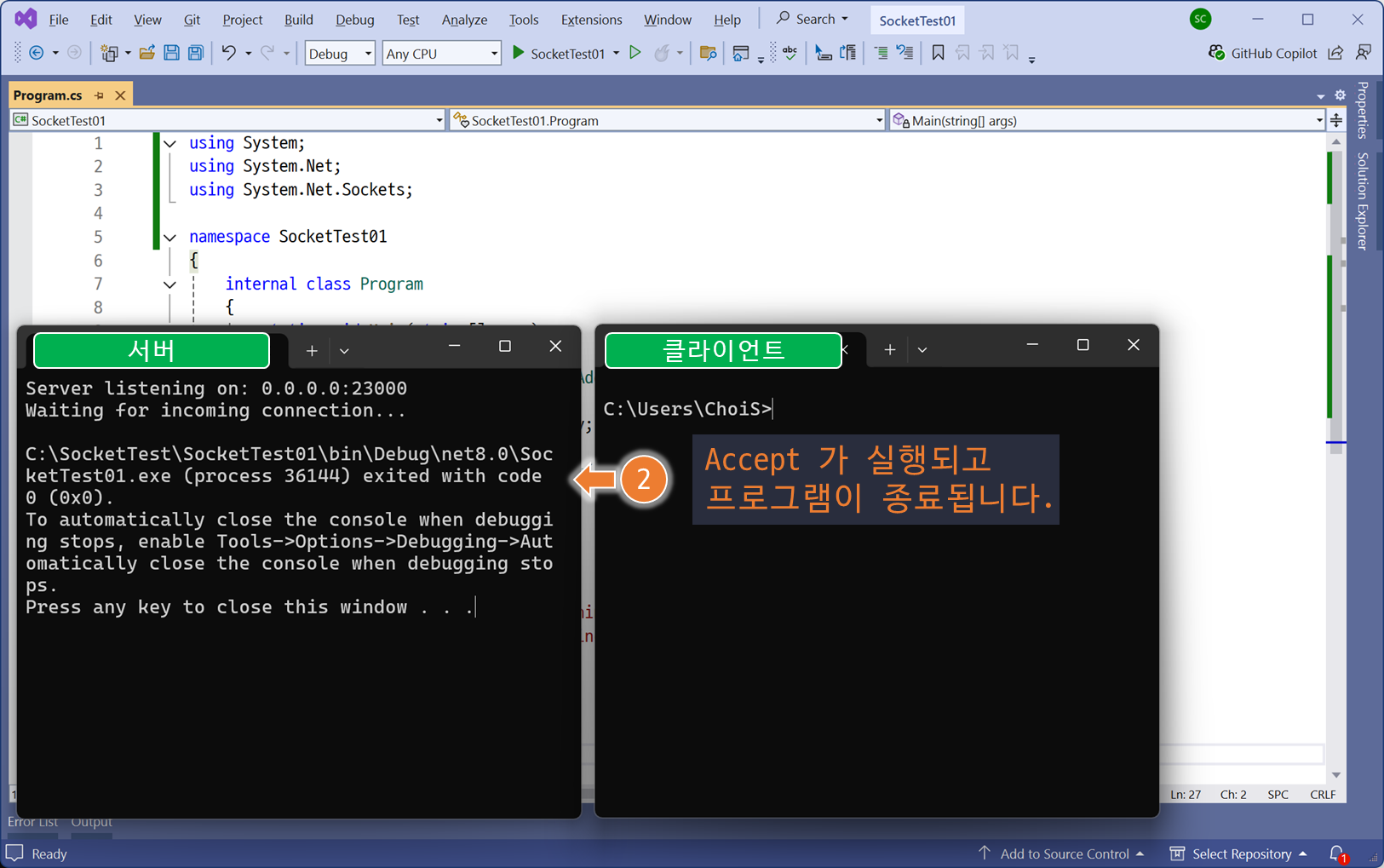
Task: Click Select Repository in status bar
Action: point(1238,854)
